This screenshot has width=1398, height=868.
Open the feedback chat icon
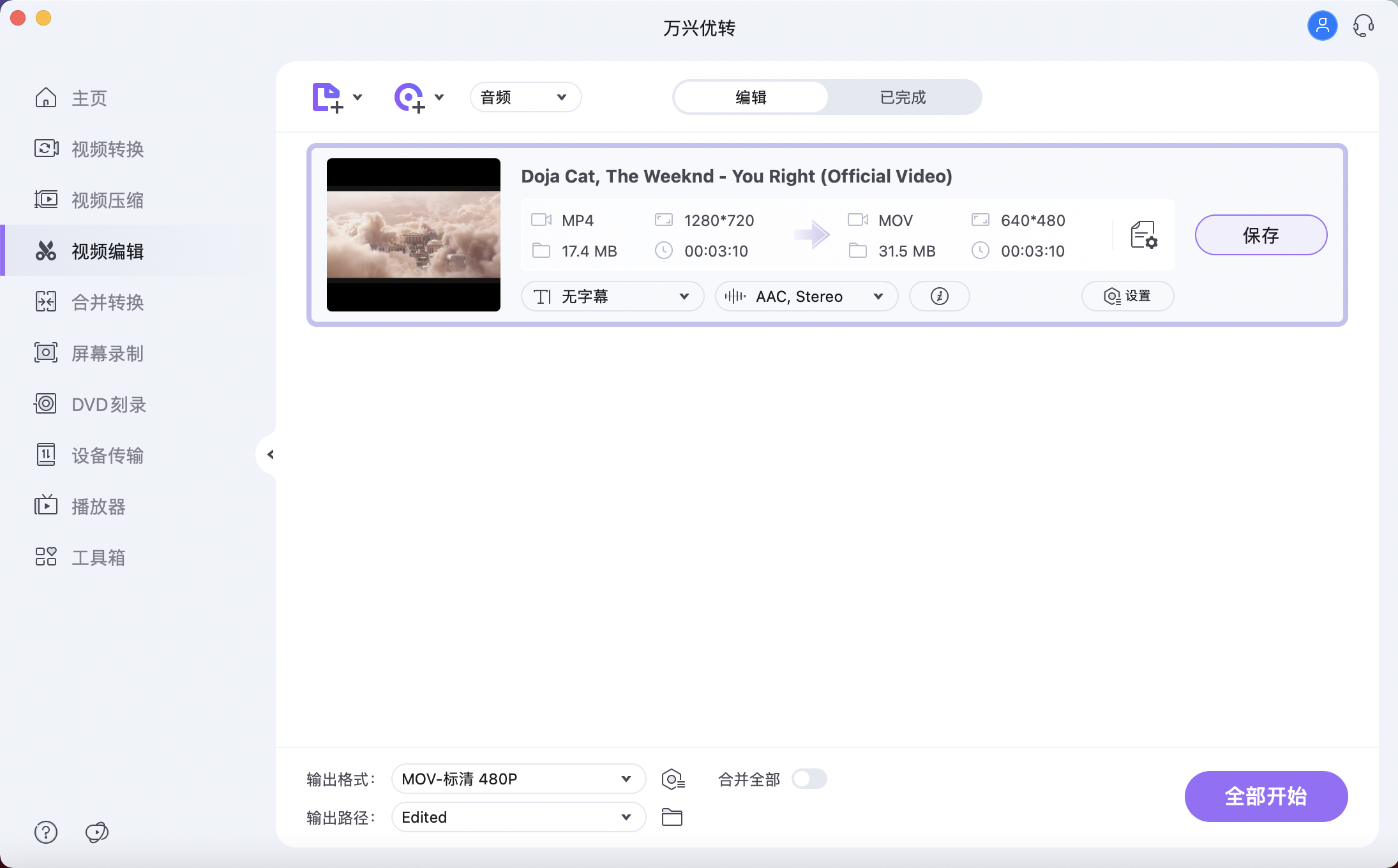pos(96,832)
